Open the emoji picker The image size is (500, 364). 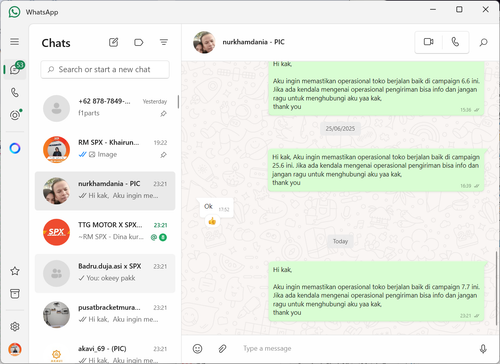tap(197, 349)
